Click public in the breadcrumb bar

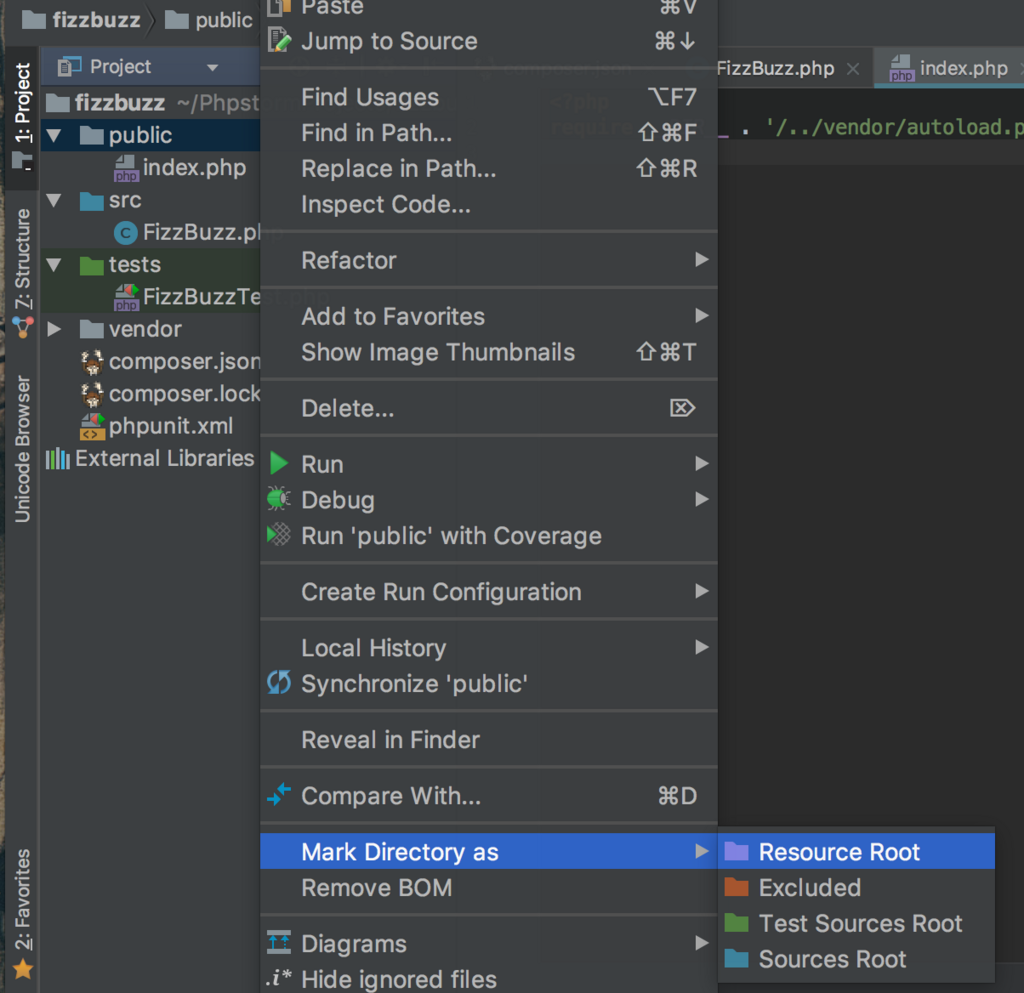(208, 20)
